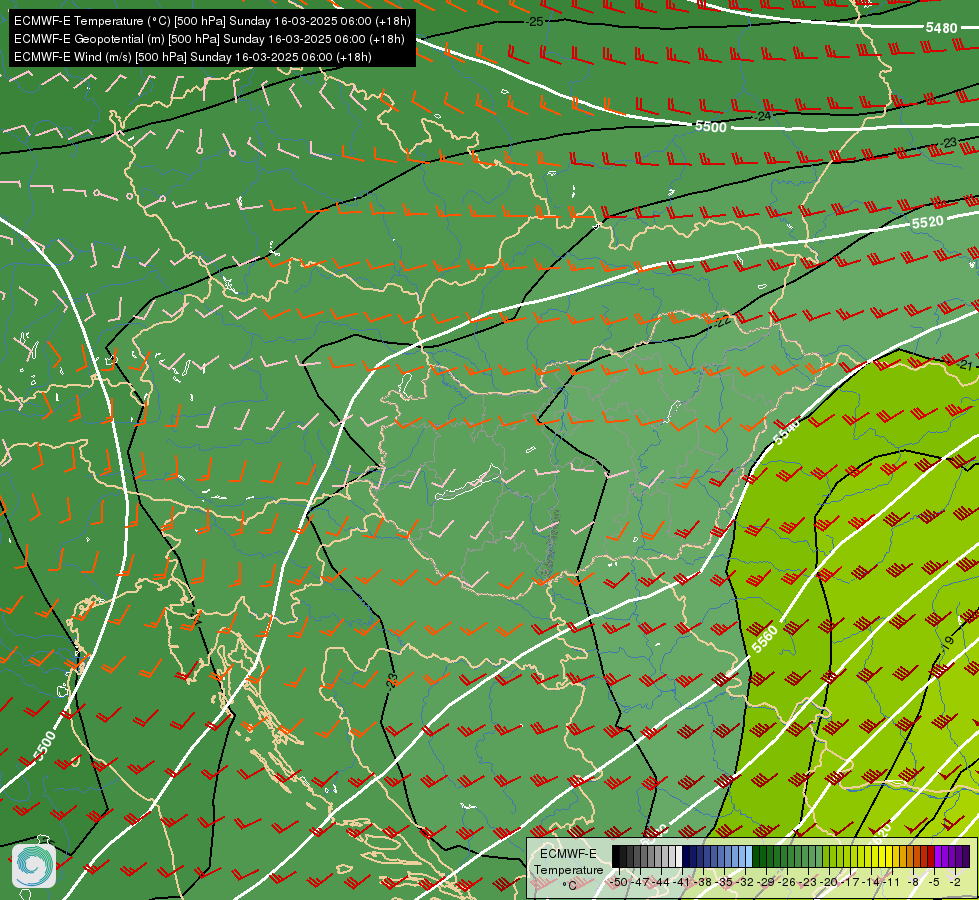The image size is (979, 900).
Task: Click the swirl logo icon at bottom-left
Action: pos(34,865)
